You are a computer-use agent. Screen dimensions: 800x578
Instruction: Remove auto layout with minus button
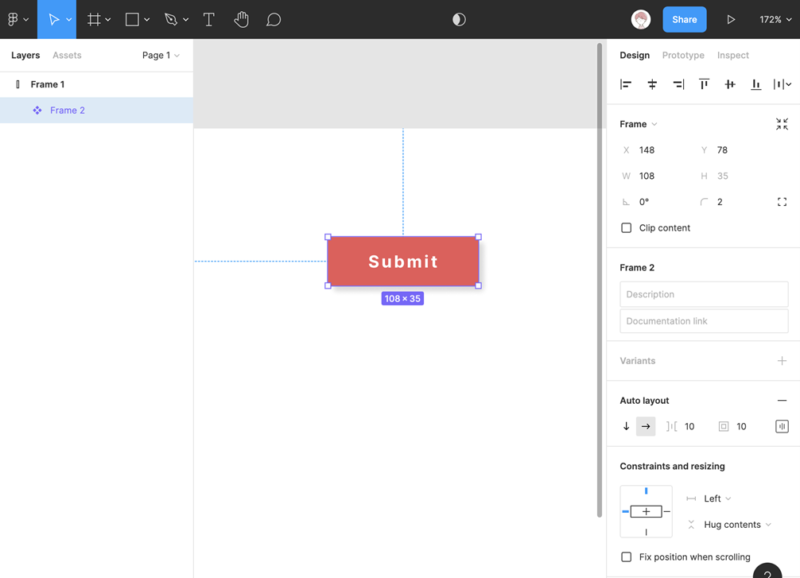tap(782, 400)
